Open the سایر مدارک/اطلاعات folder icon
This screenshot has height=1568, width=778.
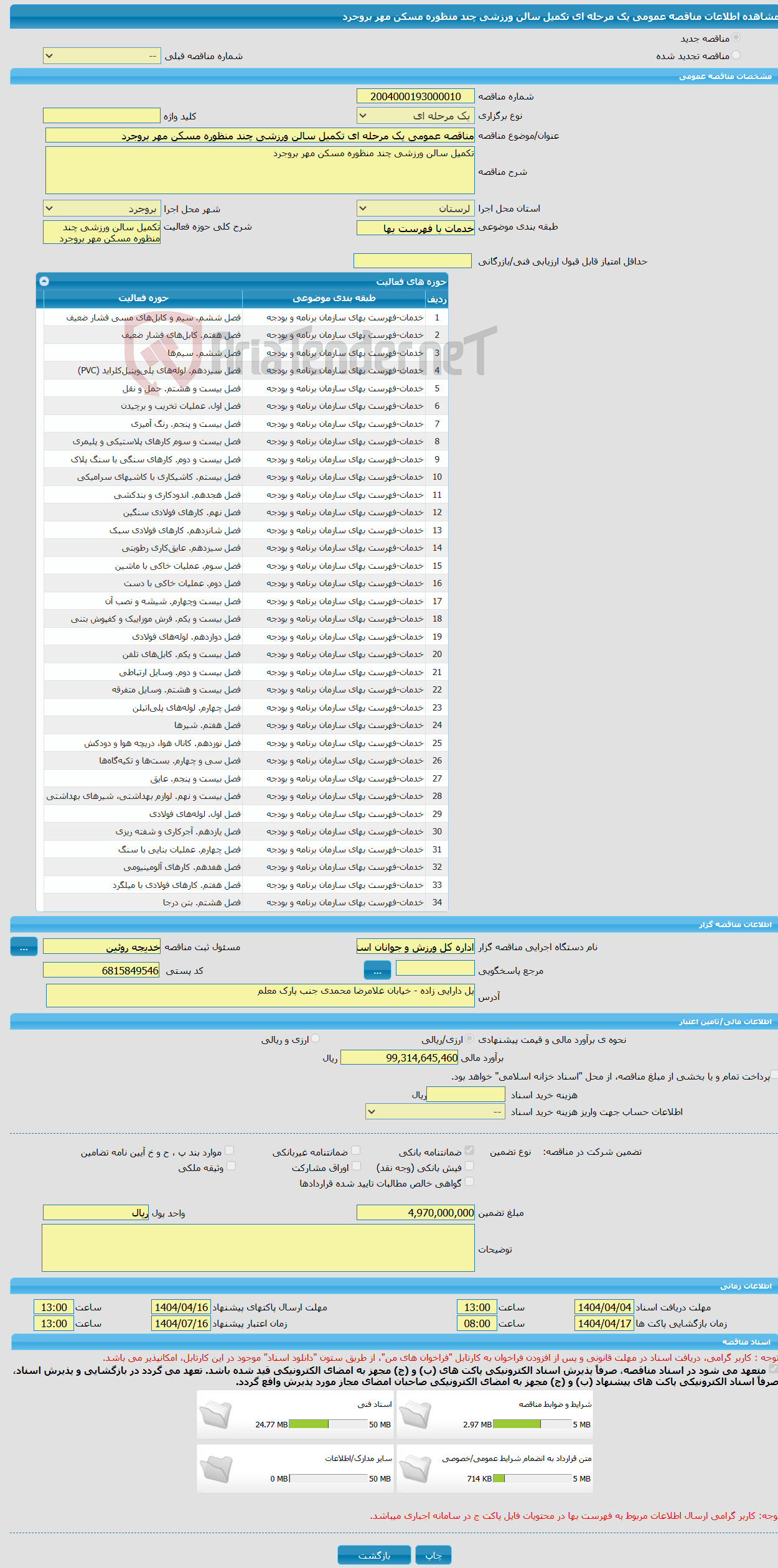(216, 1468)
